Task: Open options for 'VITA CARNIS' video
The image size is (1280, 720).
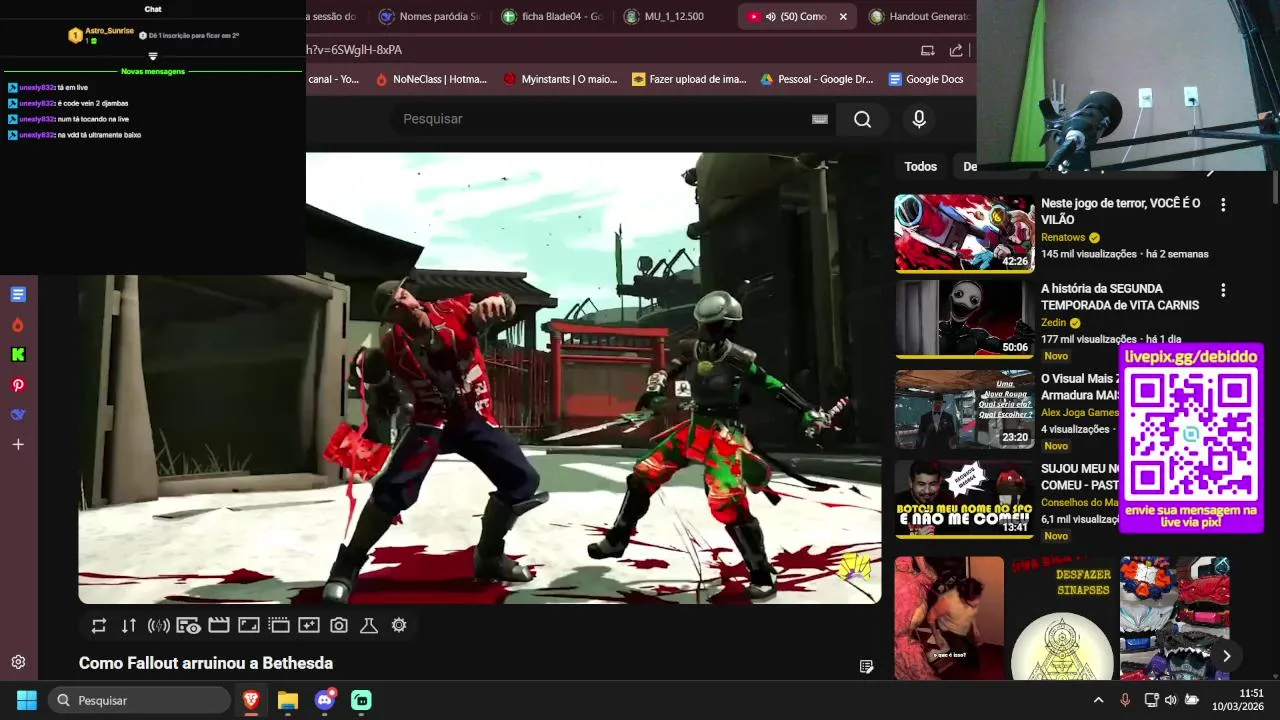Action: click(x=1222, y=290)
